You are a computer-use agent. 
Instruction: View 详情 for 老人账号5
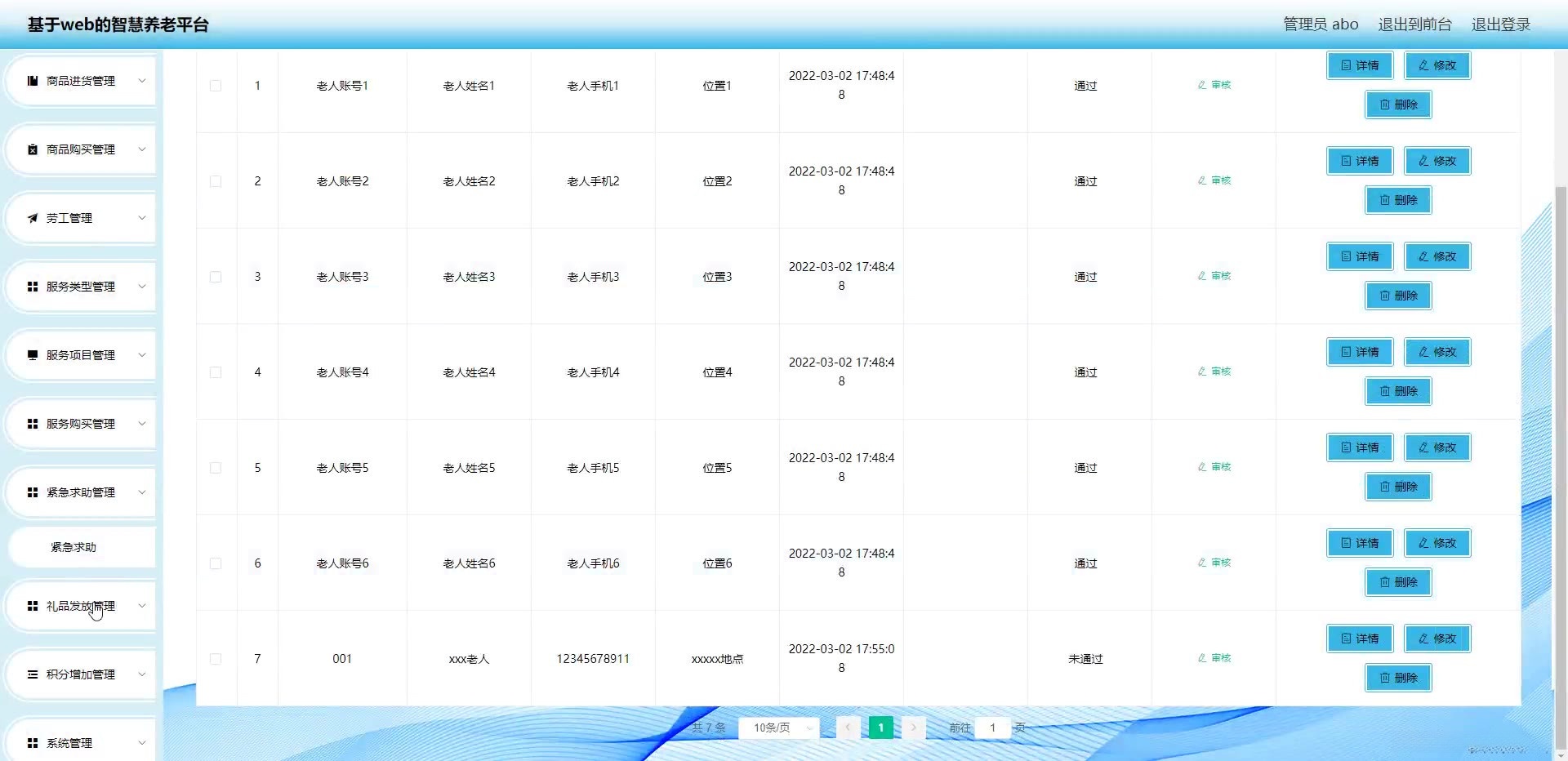coord(1360,447)
